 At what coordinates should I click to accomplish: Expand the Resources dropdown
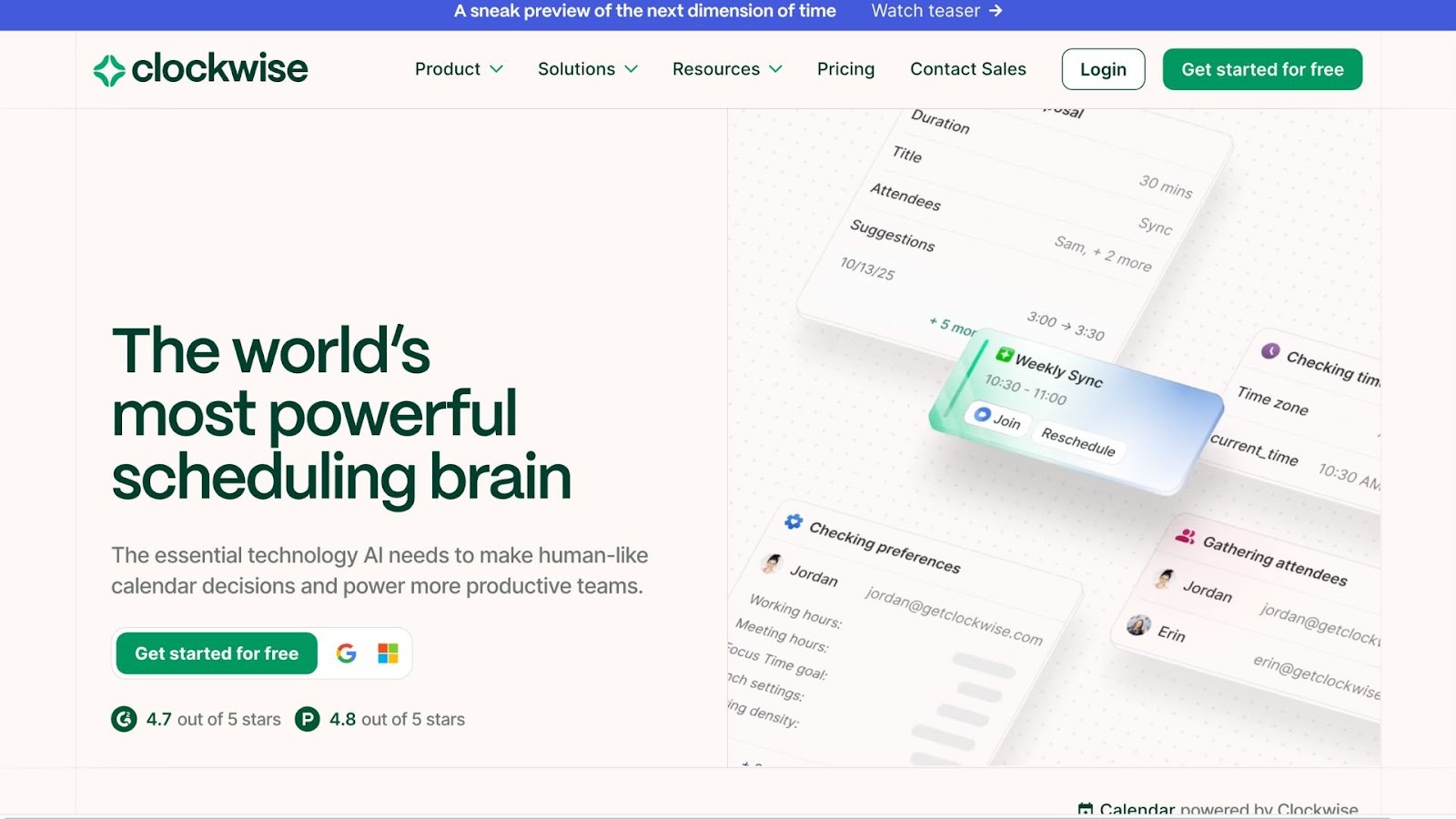click(x=726, y=68)
